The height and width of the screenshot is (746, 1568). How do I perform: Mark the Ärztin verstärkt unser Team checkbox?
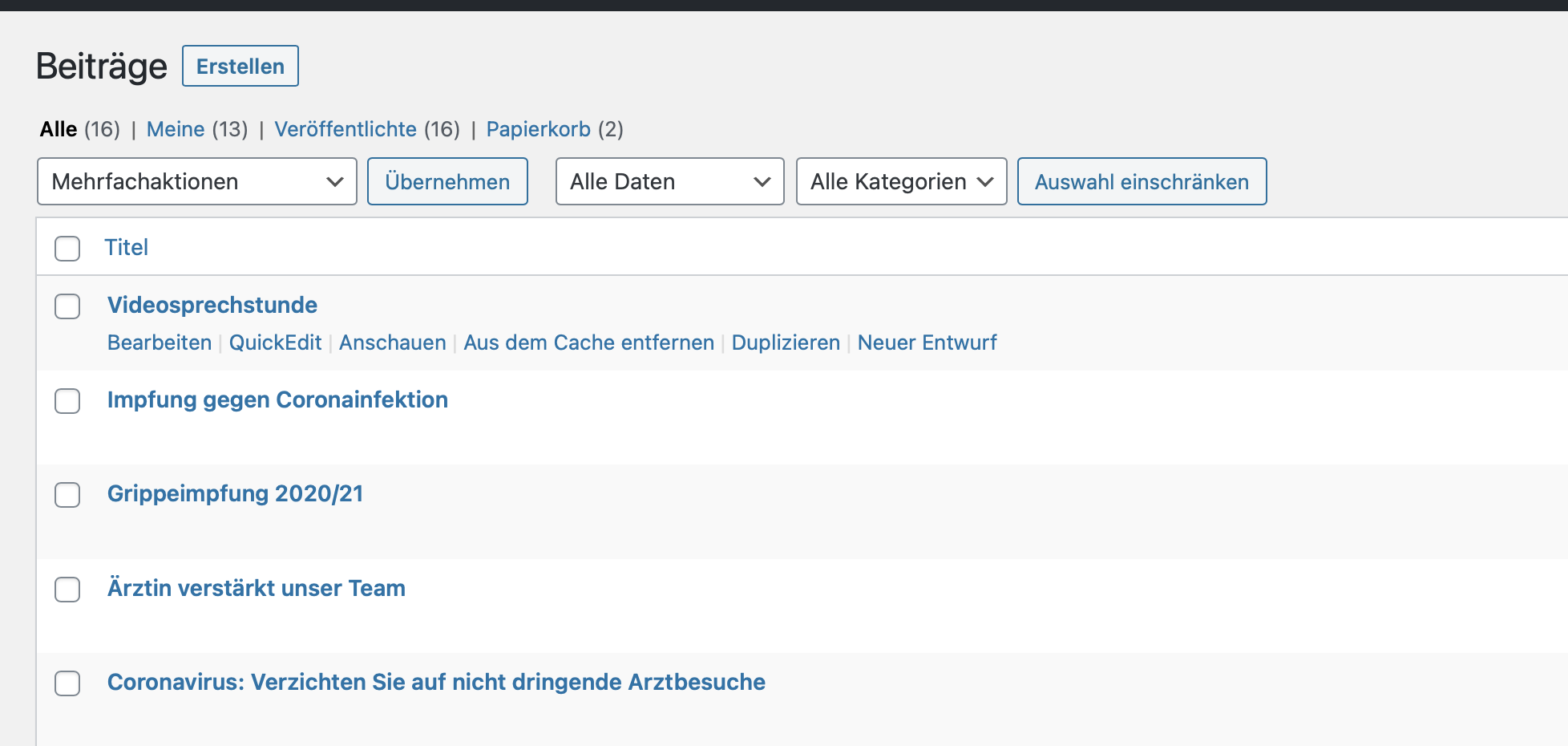click(67, 590)
